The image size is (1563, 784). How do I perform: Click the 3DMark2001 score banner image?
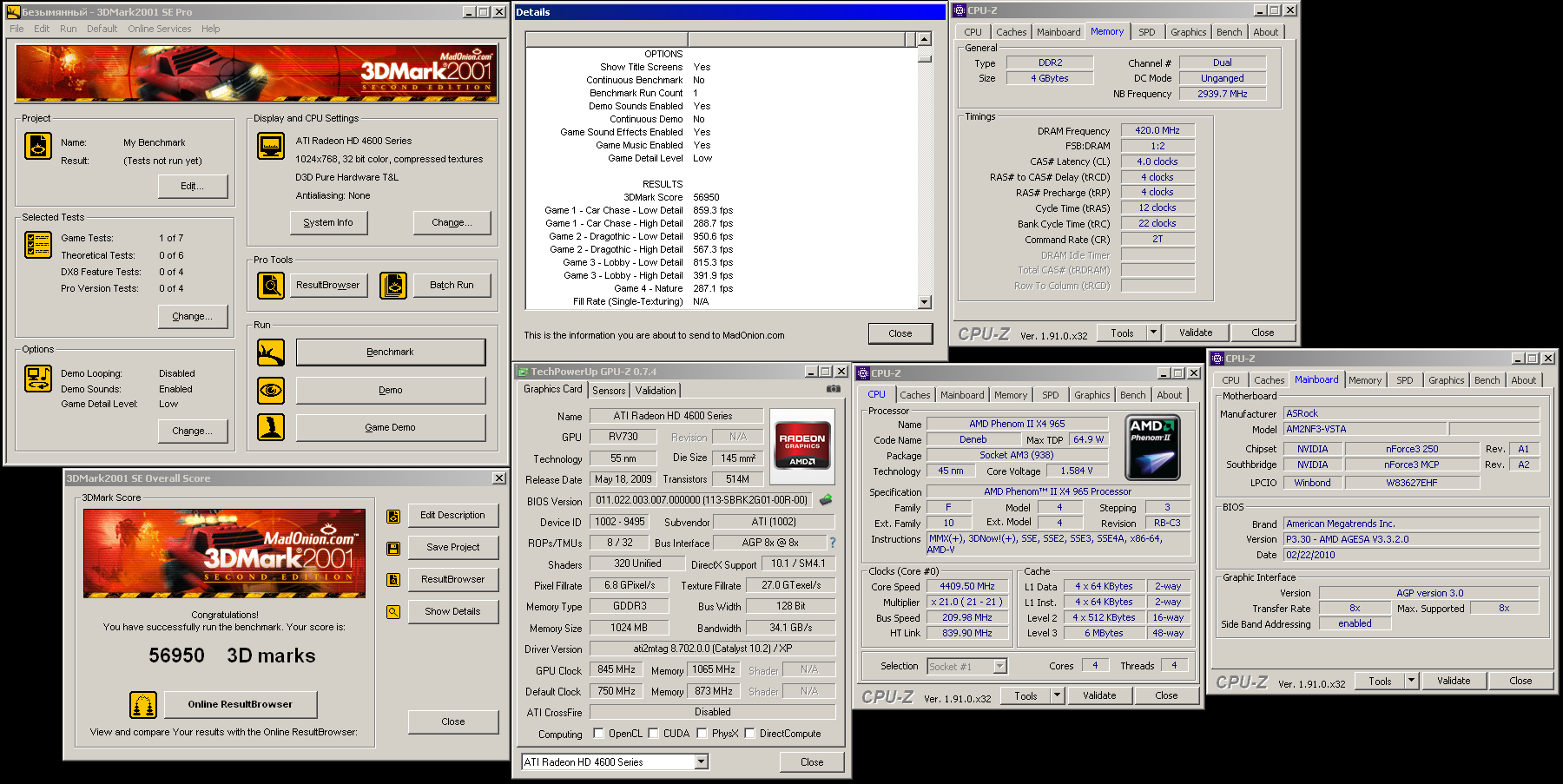click(224, 553)
